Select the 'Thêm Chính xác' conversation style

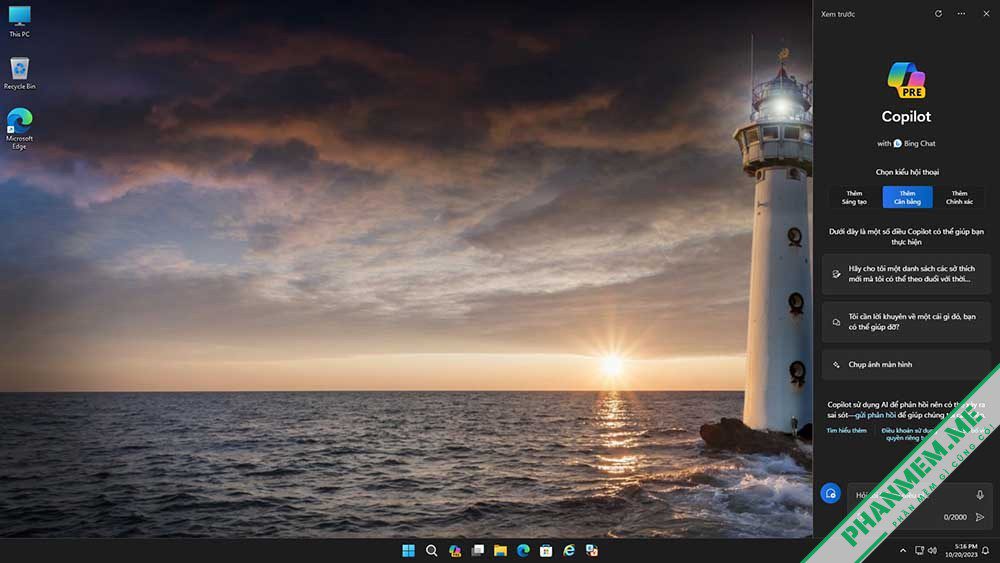959,197
